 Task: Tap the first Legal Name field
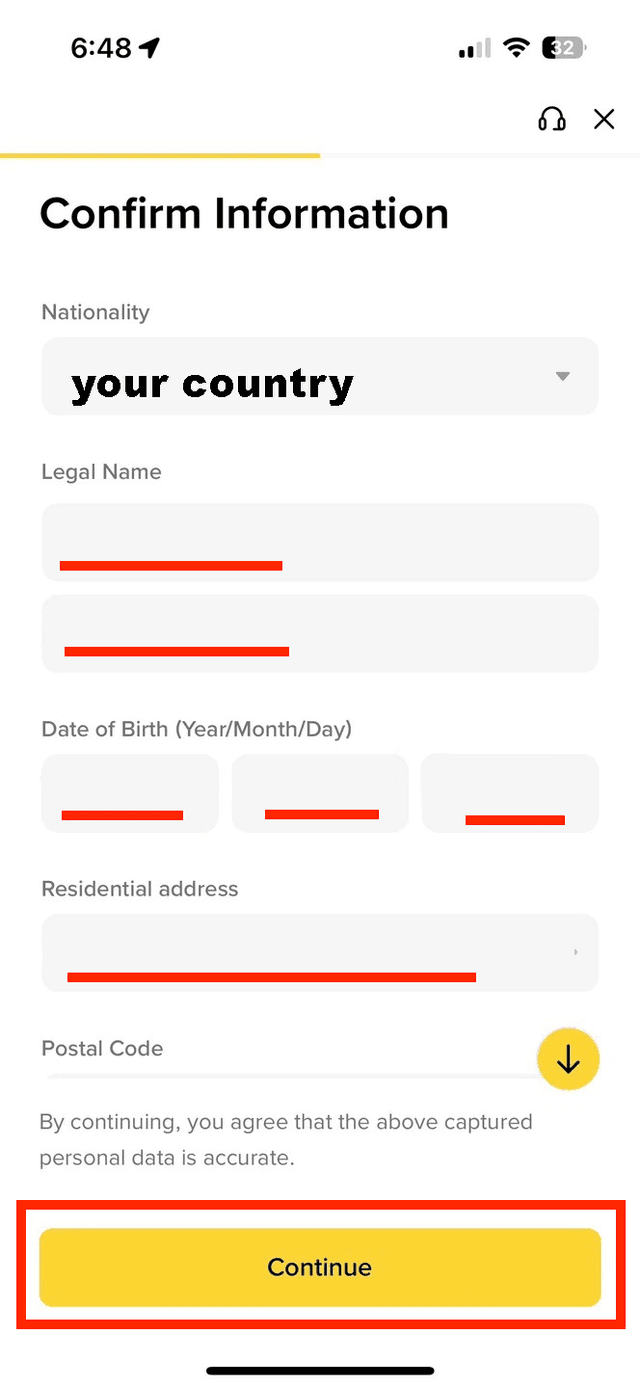[320, 543]
